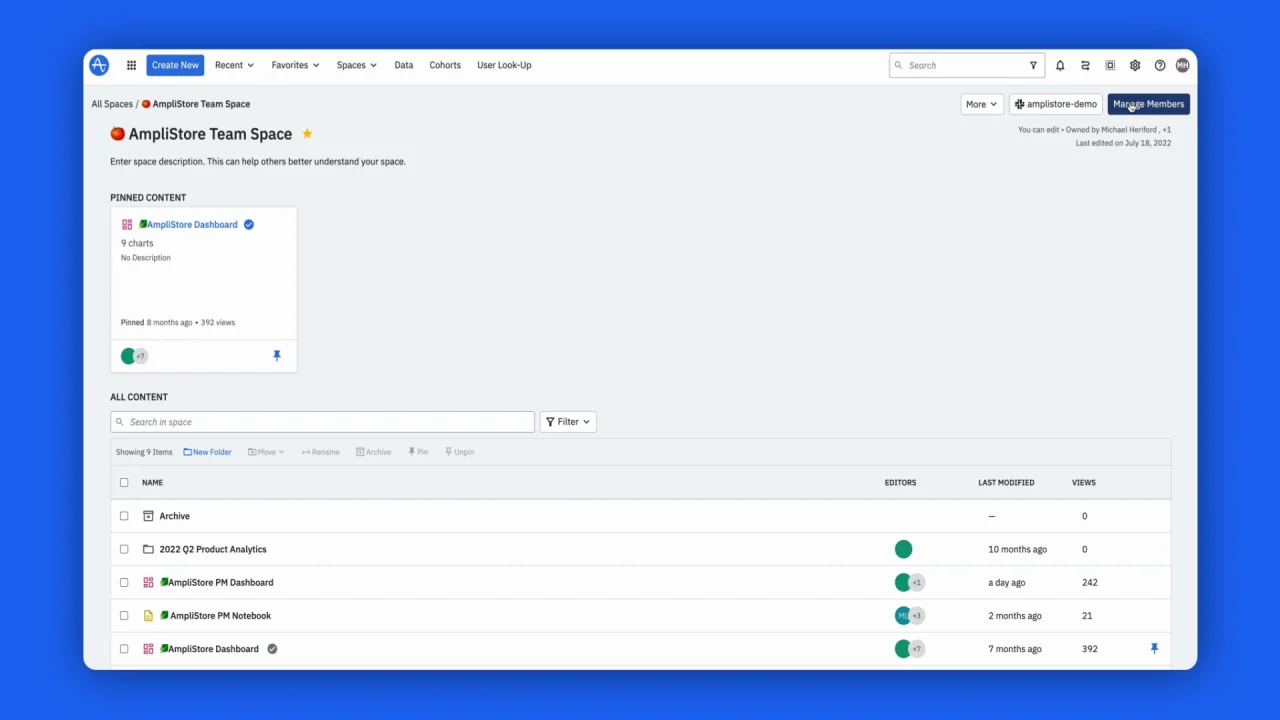1280x720 pixels.
Task: Click the Pin toolbar button
Action: click(x=418, y=452)
